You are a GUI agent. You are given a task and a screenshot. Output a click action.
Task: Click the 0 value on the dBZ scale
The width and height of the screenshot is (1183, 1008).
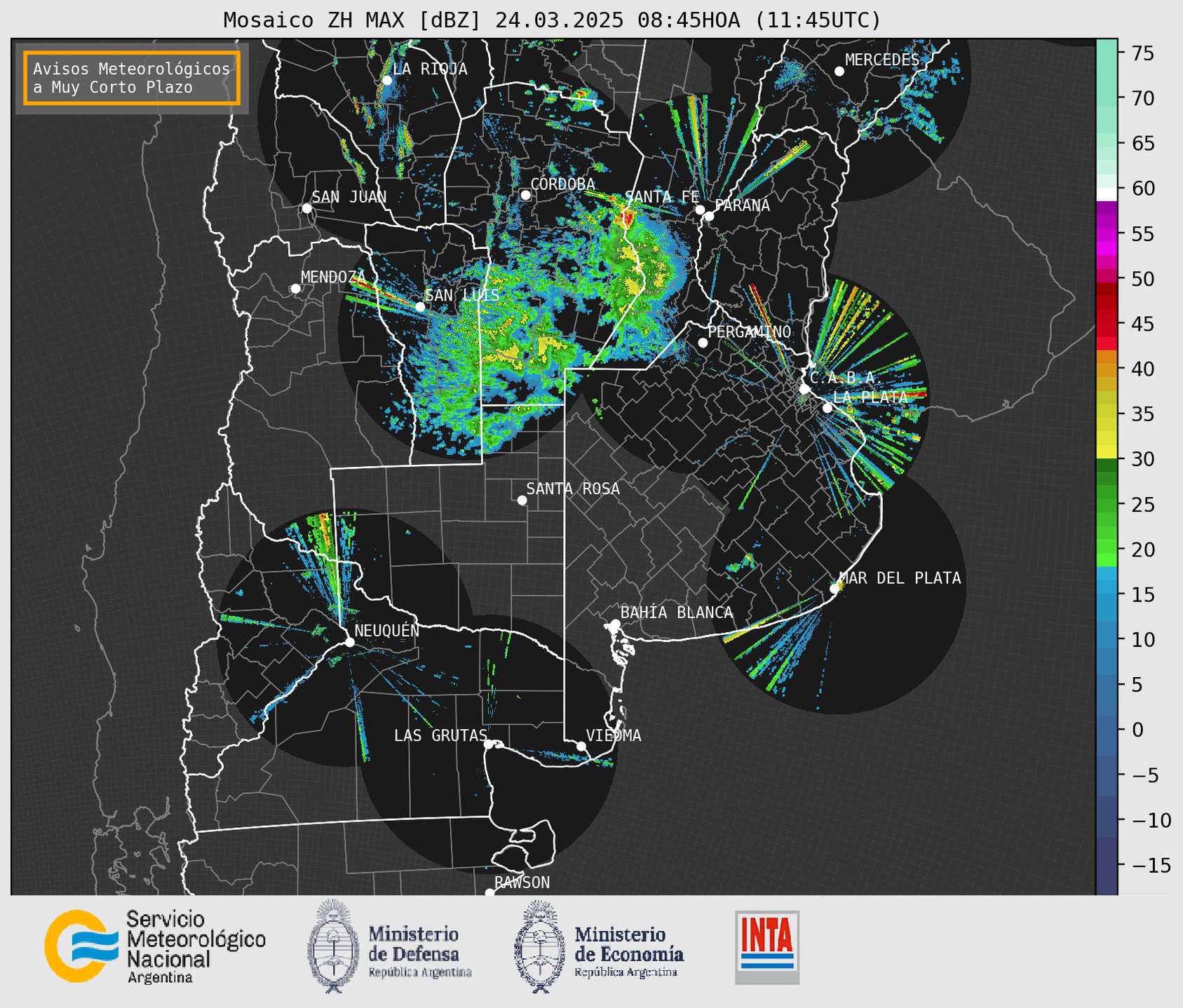(x=1137, y=730)
